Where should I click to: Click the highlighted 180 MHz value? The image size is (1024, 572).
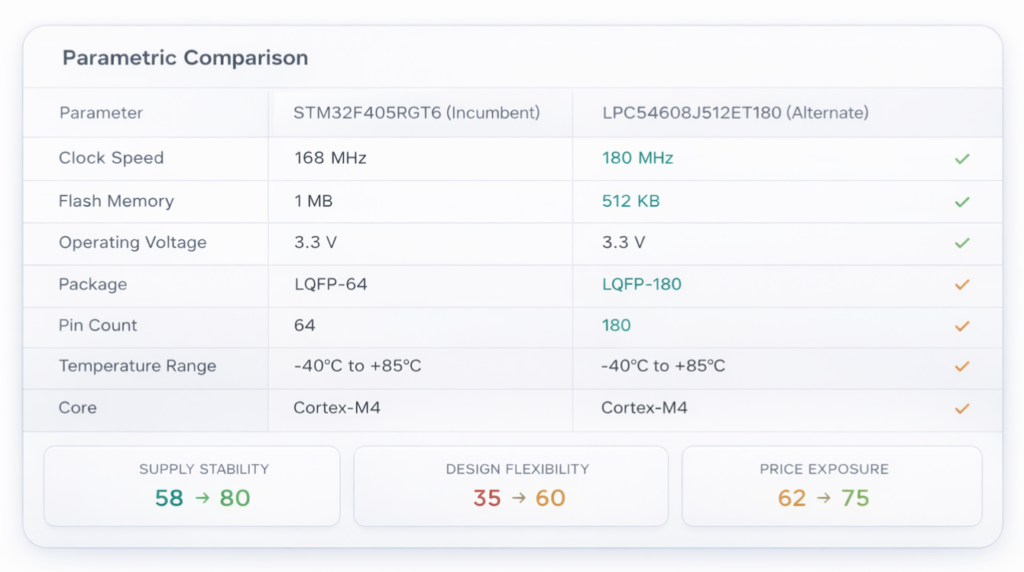point(637,158)
